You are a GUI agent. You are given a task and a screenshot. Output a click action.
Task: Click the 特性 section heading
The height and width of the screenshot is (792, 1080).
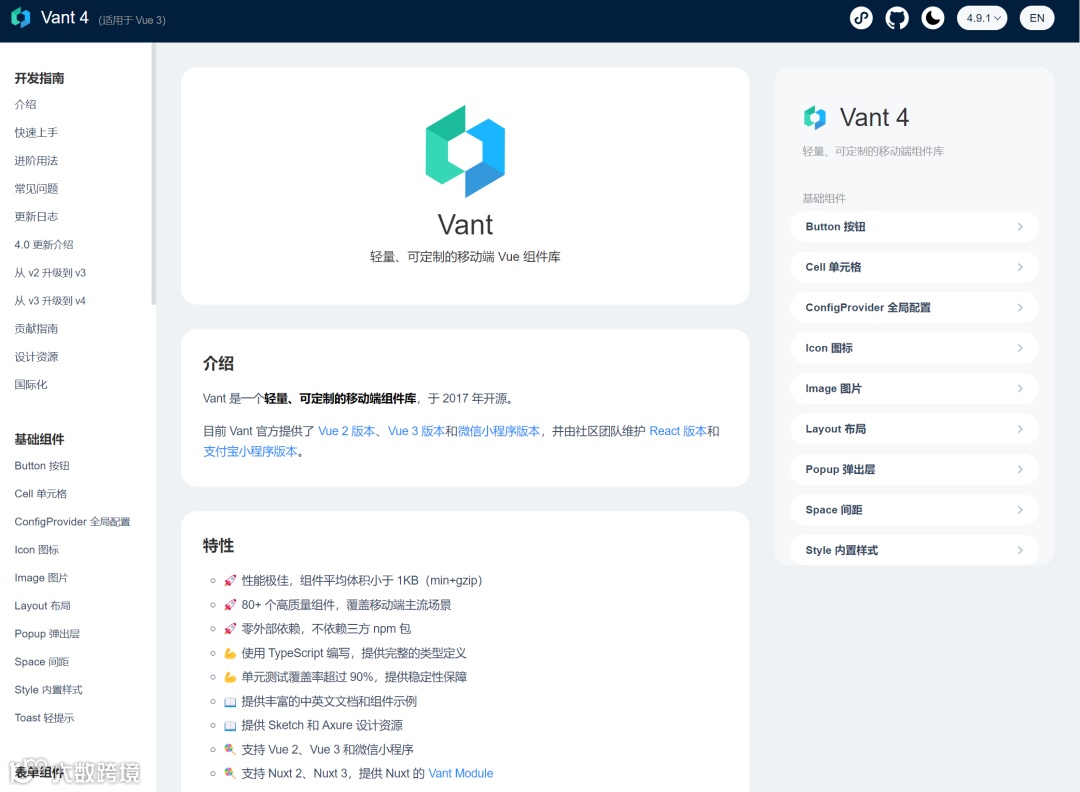218,545
